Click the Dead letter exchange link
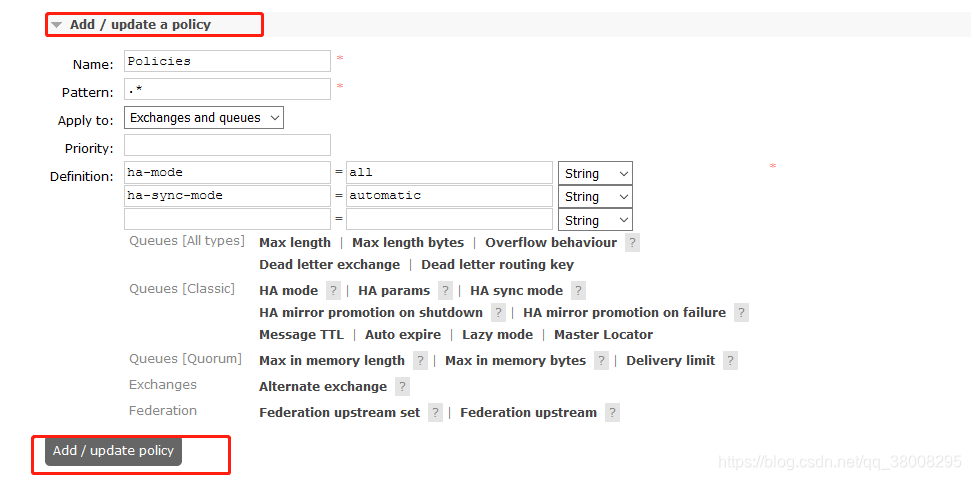 [x=329, y=265]
